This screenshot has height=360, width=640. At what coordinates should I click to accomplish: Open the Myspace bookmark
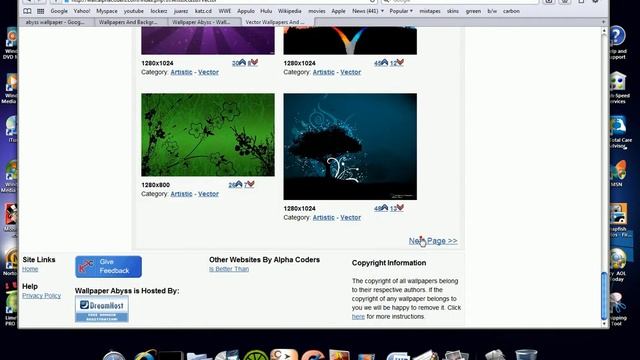tap(107, 11)
